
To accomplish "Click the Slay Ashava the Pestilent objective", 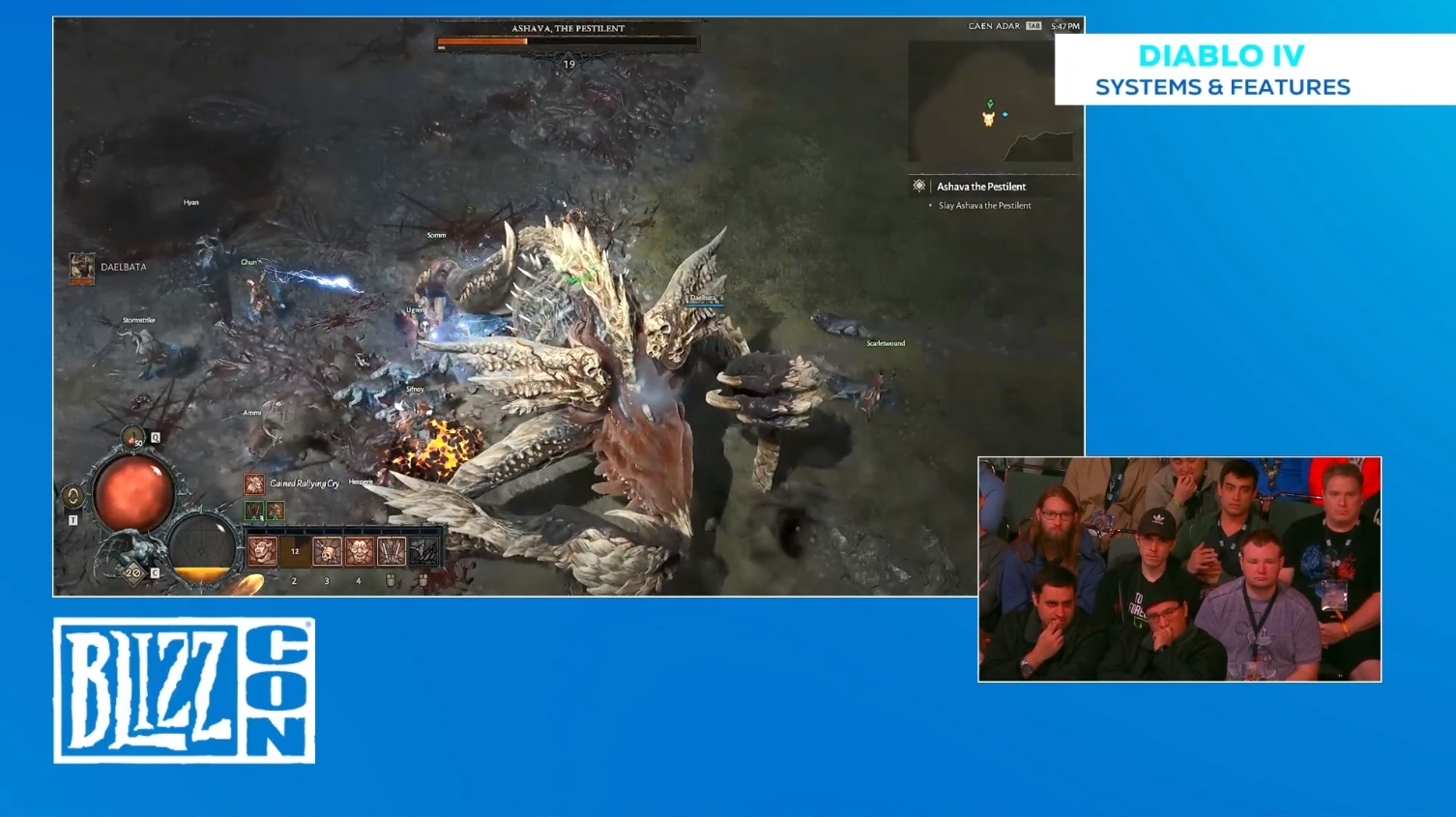I will (x=984, y=206).
